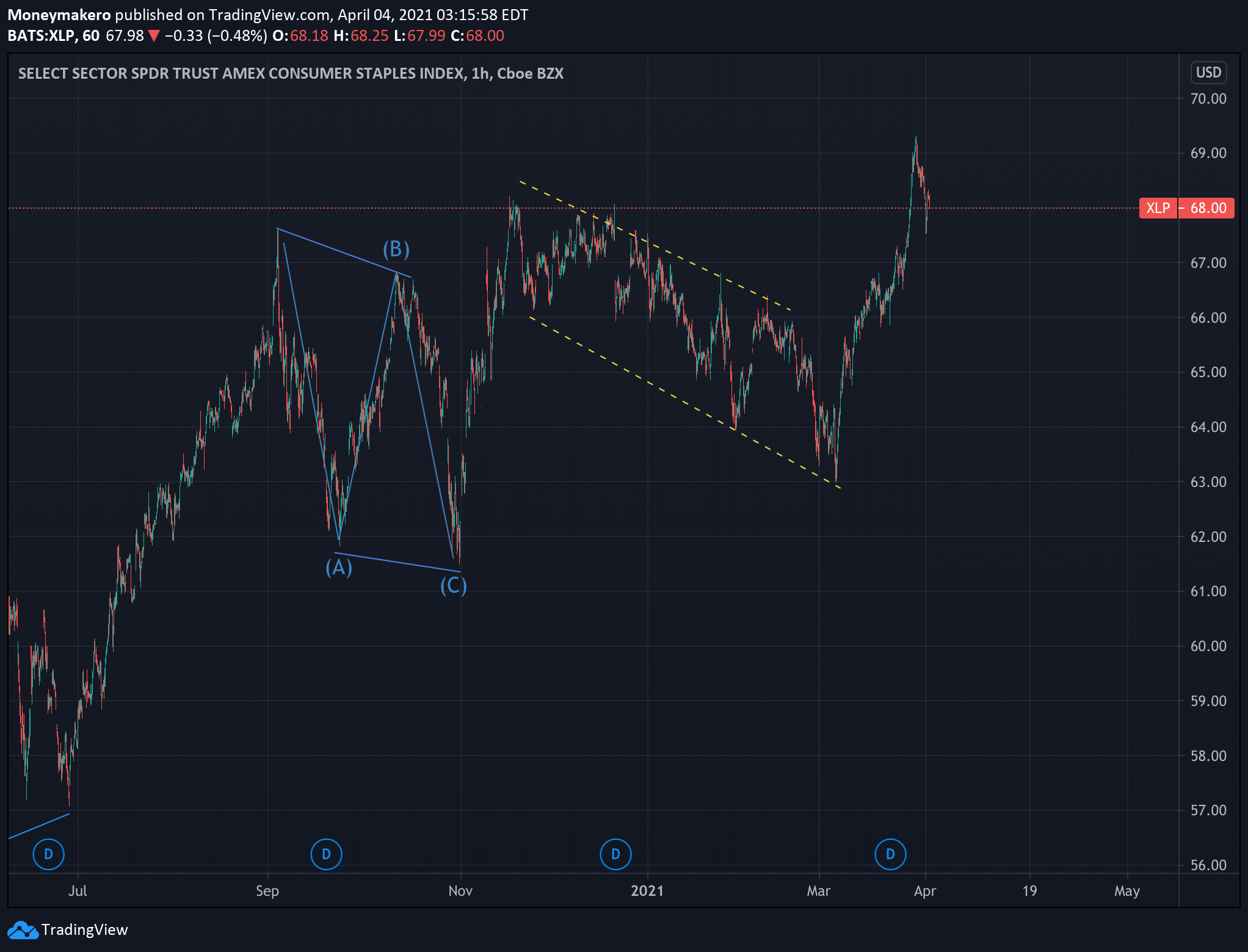1248x952 pixels.
Task: Click the USD currency button
Action: coord(1208,73)
